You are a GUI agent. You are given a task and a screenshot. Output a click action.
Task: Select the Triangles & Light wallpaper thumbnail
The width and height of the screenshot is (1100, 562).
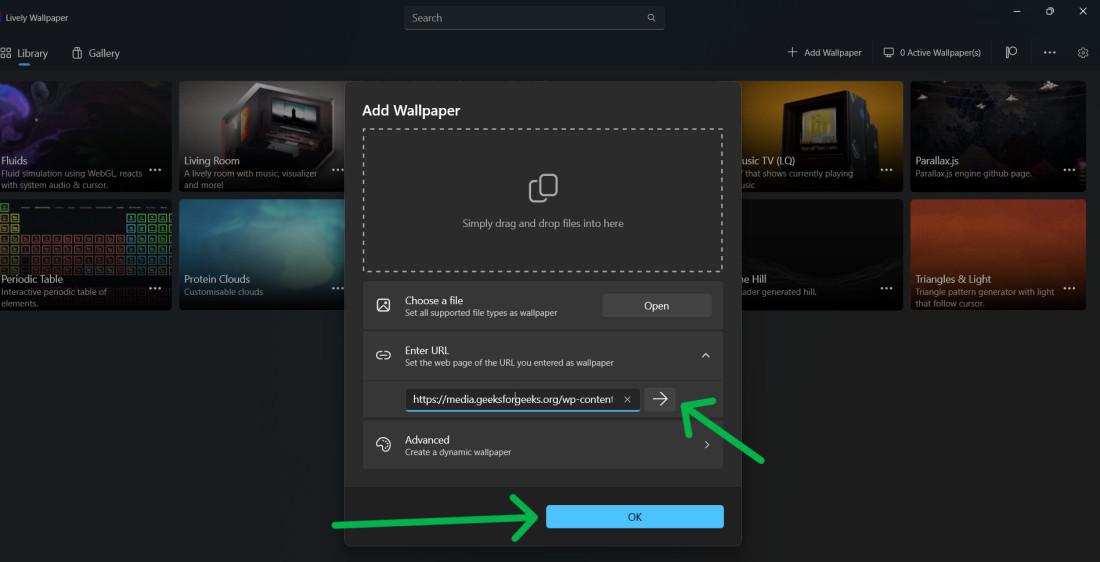(998, 255)
